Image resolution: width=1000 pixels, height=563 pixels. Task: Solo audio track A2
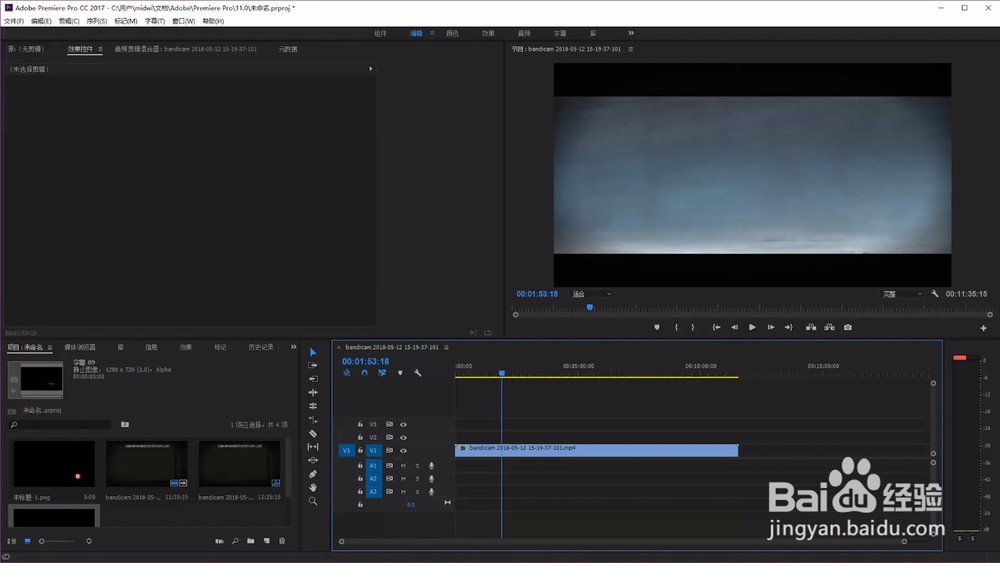(x=418, y=479)
